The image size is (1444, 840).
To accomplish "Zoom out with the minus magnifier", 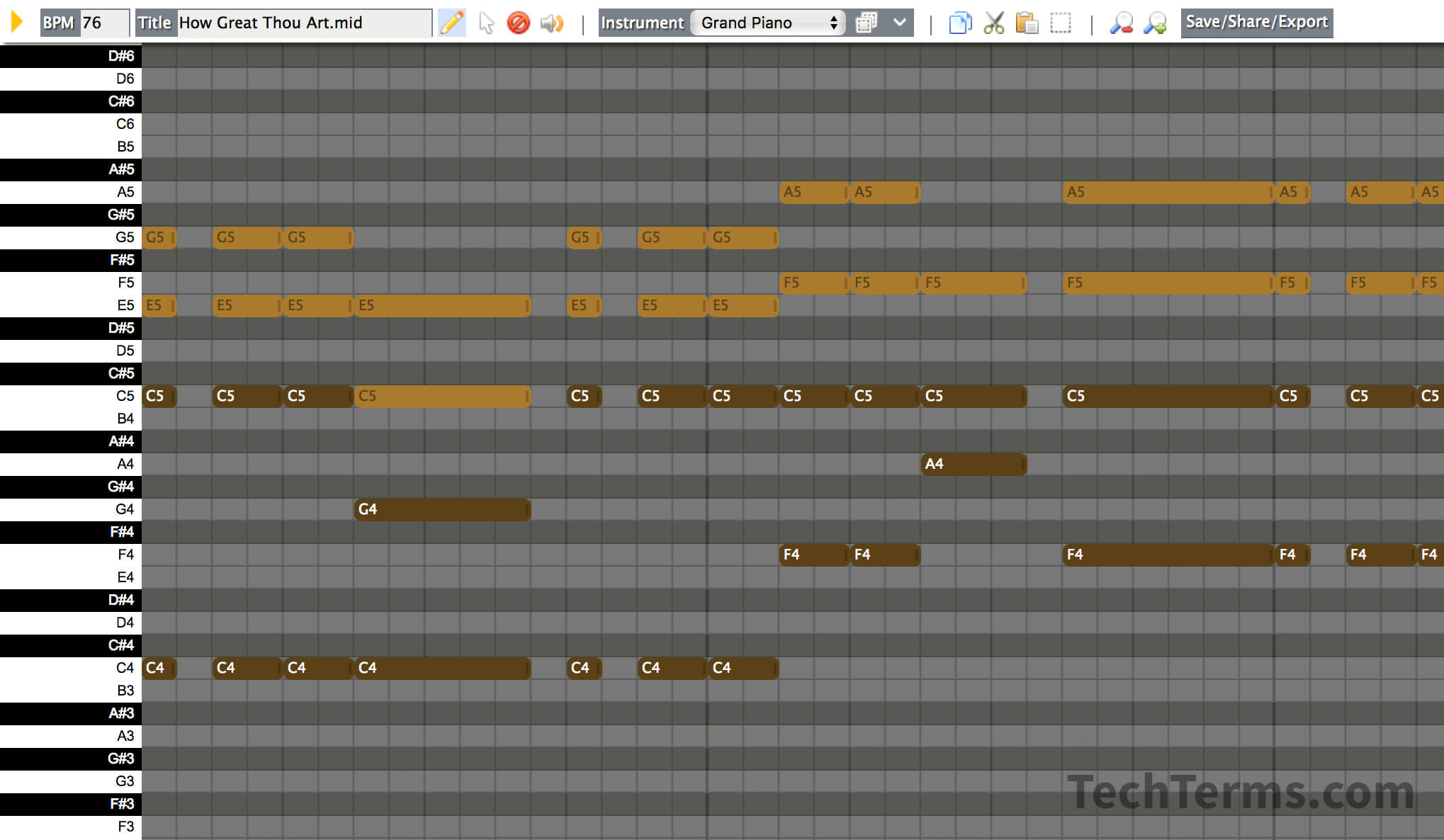I will 1121,23.
